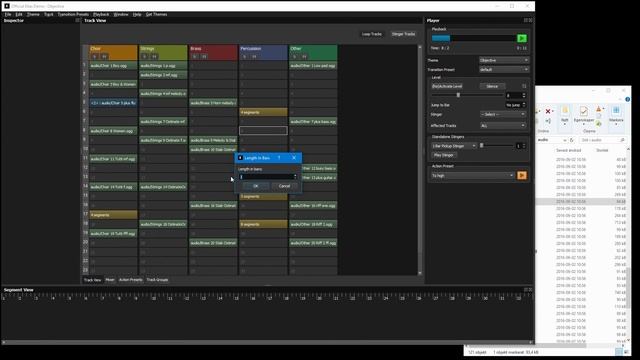Close the Length in Bars dialog
Screen dimensions: 640x360
point(294,158)
